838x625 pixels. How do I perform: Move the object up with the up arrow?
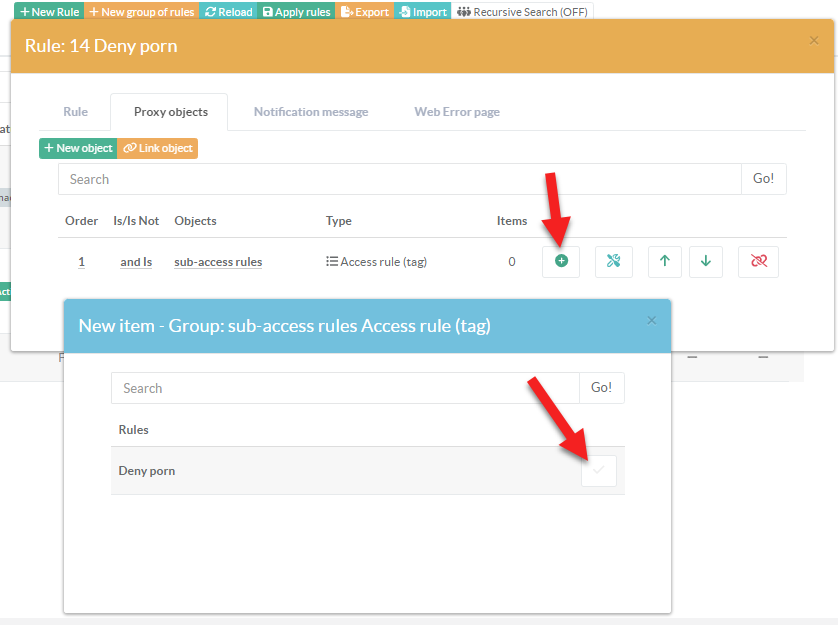point(664,261)
